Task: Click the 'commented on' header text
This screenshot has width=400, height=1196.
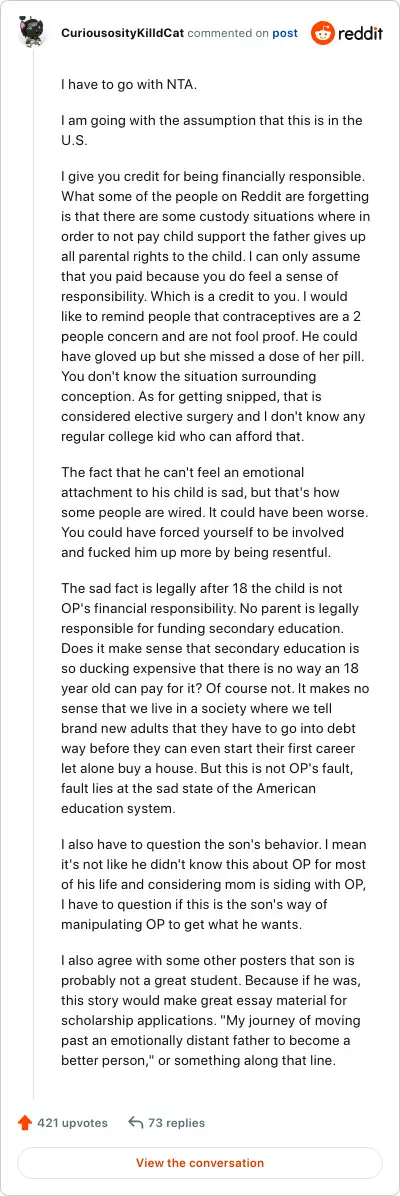Action: point(228,34)
